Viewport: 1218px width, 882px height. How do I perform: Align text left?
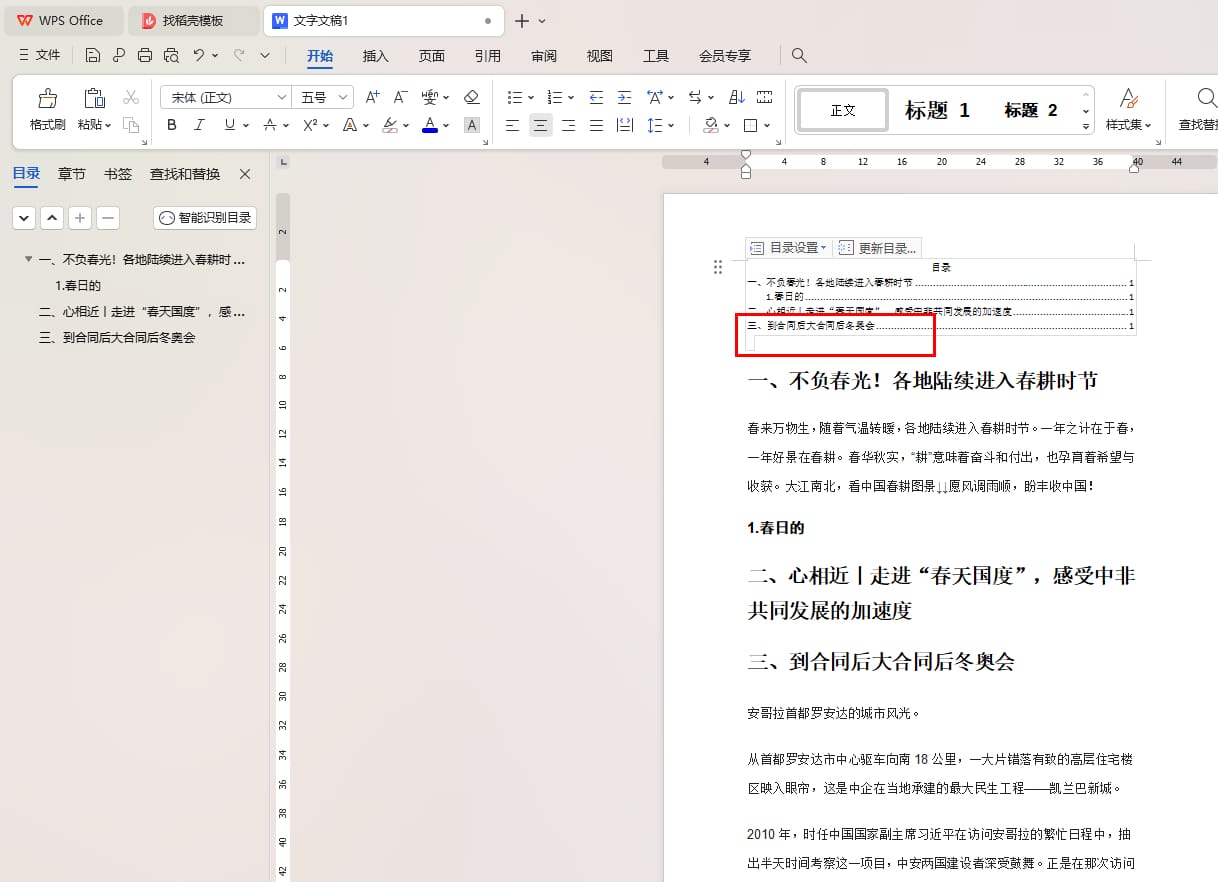512,125
